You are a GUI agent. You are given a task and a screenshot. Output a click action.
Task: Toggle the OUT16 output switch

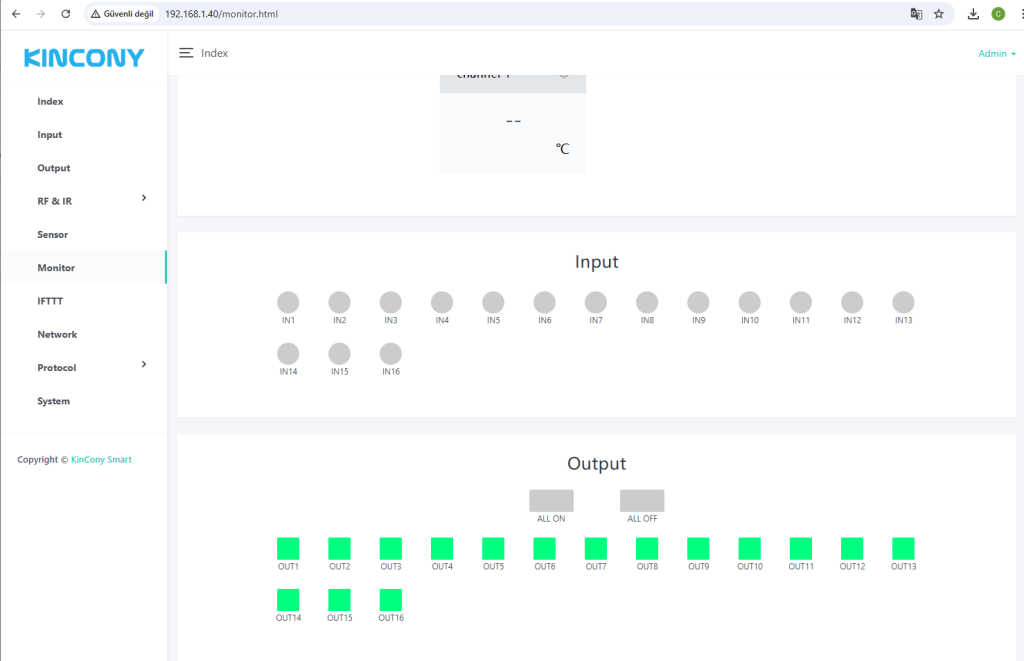[391, 600]
